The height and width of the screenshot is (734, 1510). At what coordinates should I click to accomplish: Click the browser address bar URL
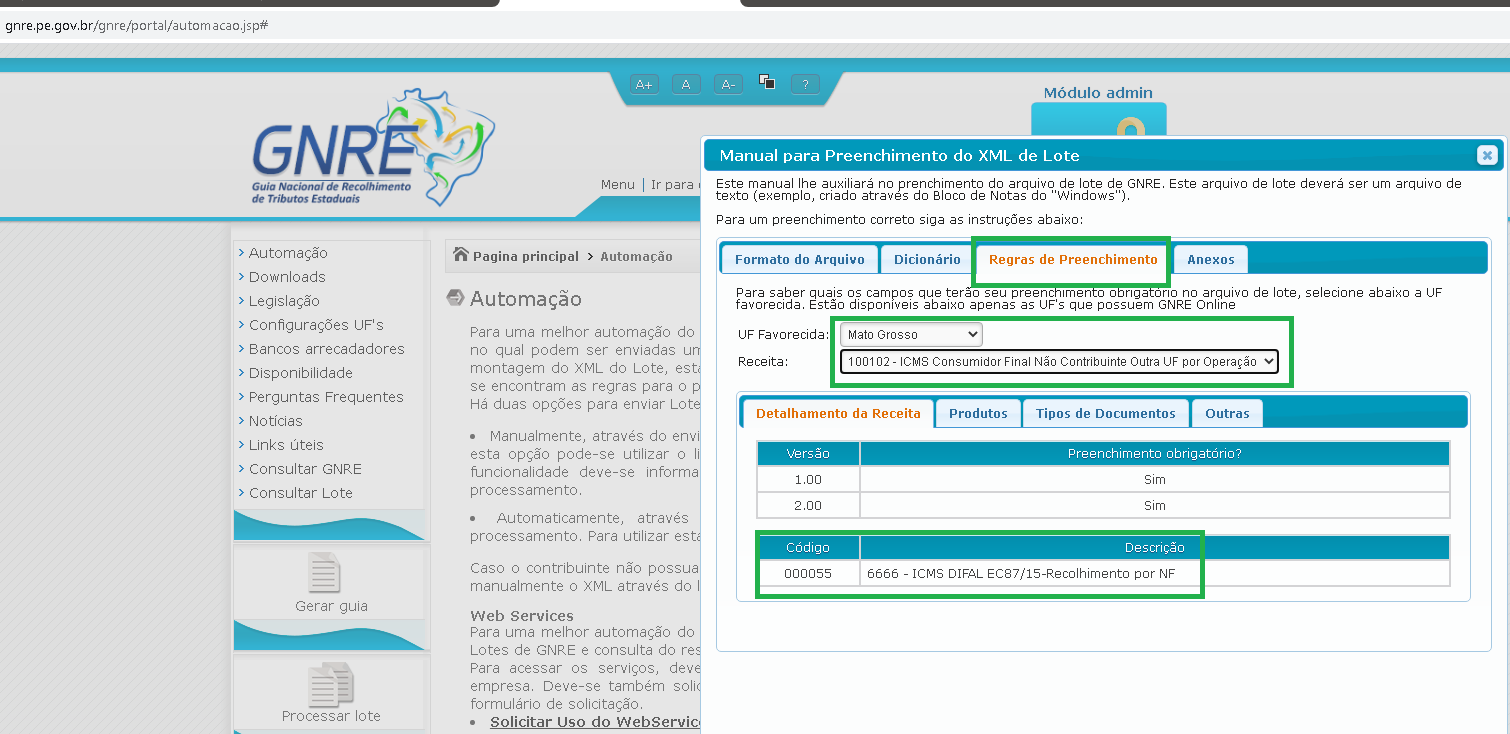(x=136, y=24)
